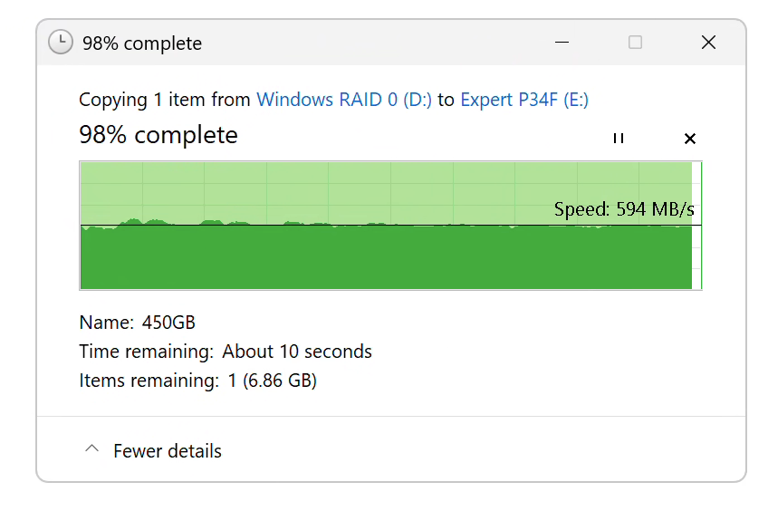Click the title bar text 98% complete
Viewport: 768px width, 511px height.
142,43
